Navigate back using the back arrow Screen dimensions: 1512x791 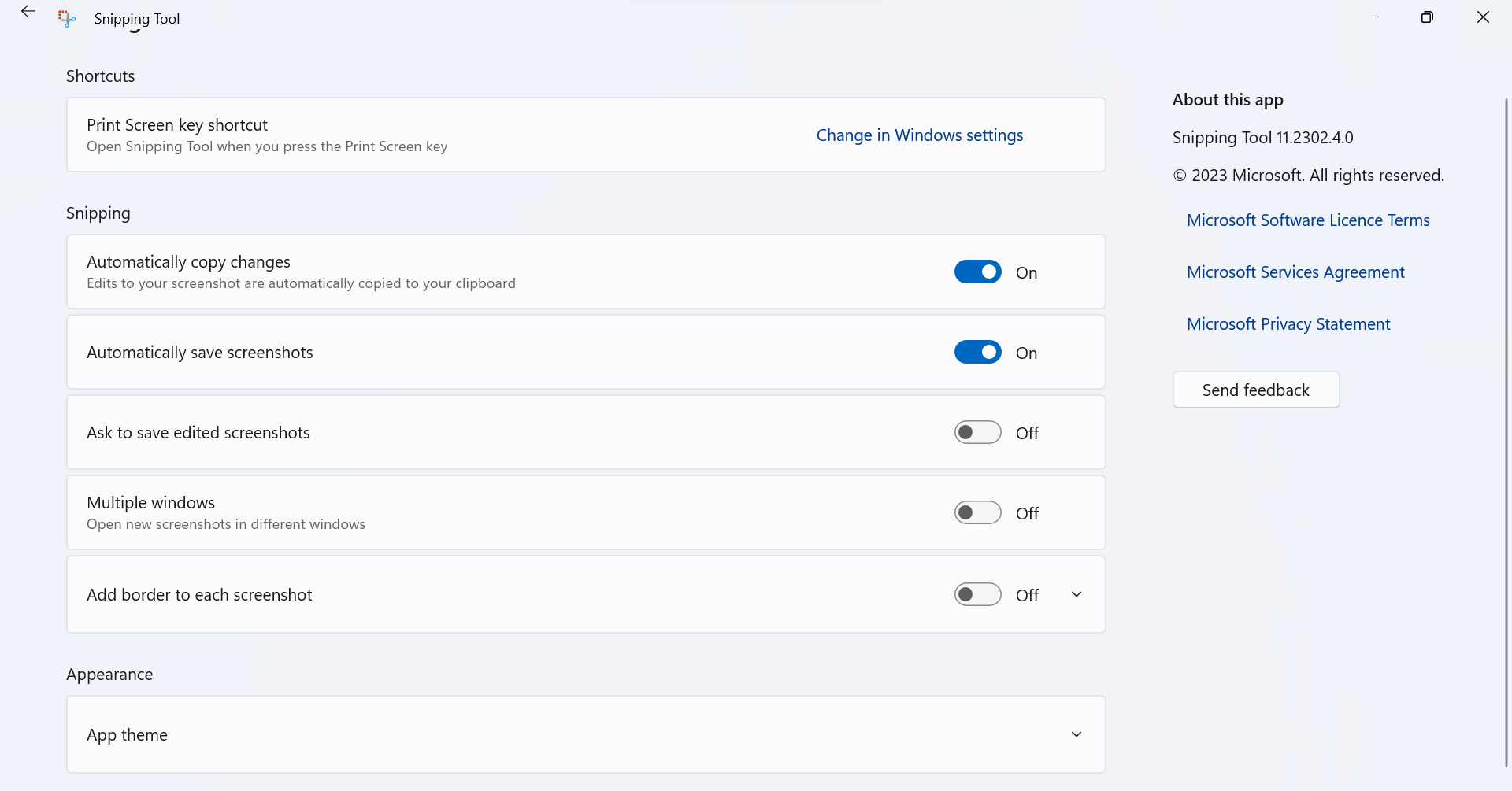pos(28,12)
